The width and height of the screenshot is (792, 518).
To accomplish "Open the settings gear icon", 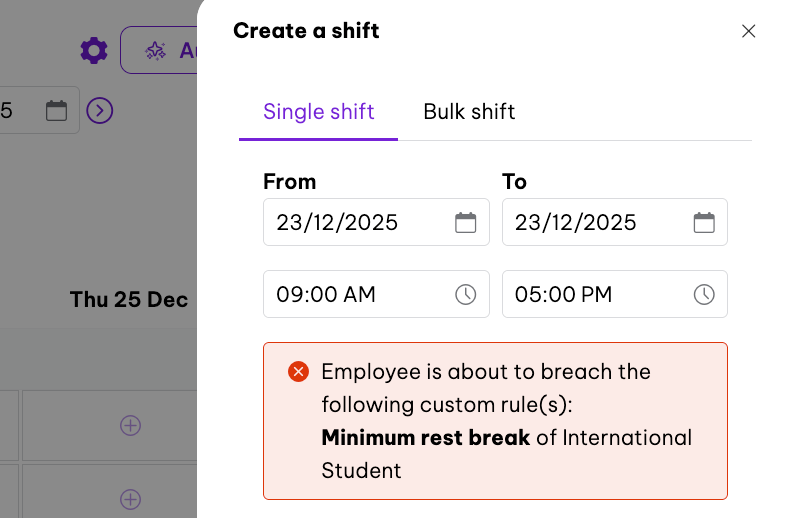I will [x=94, y=50].
